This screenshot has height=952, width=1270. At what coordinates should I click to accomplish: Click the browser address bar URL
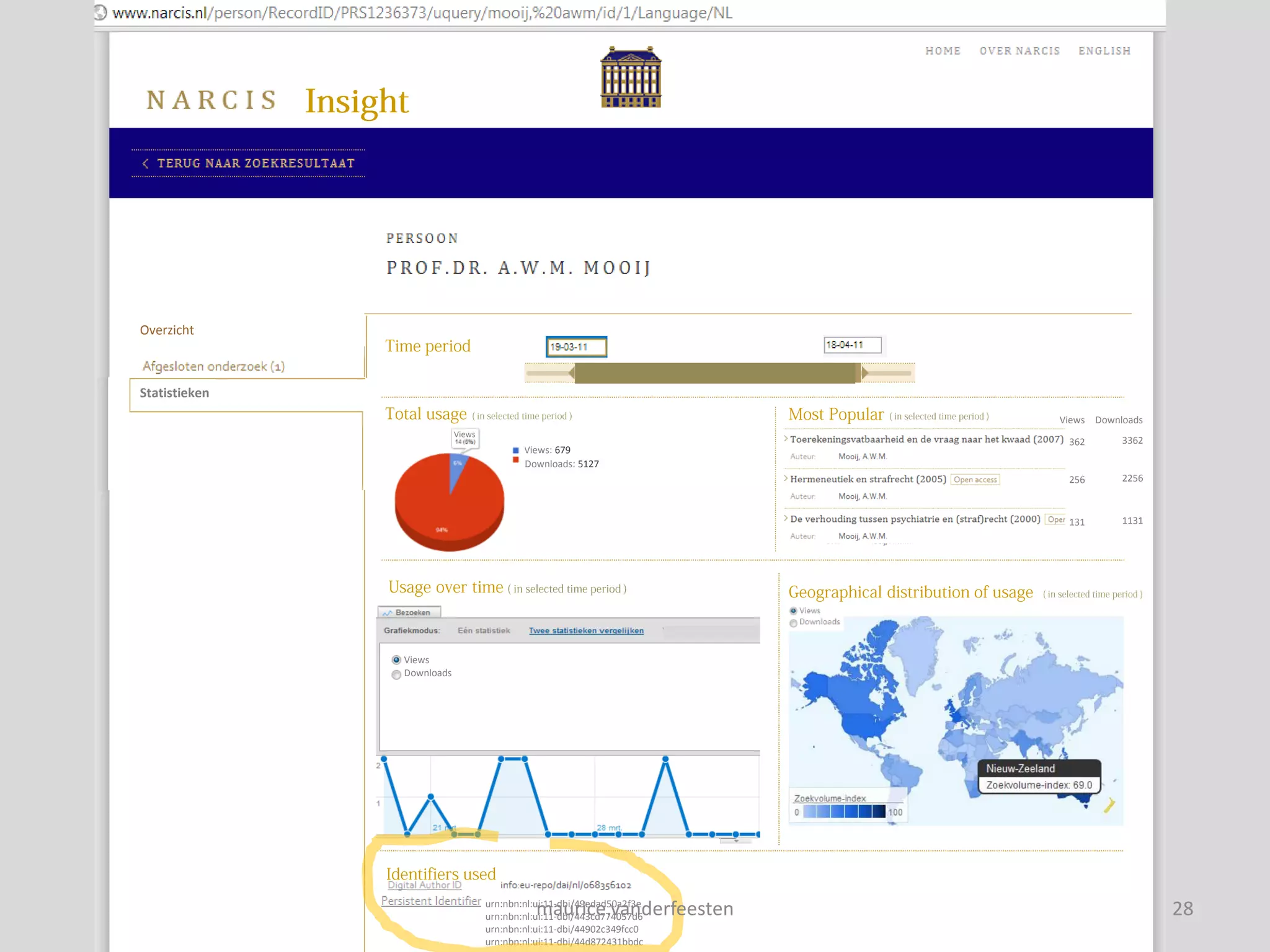coord(422,12)
